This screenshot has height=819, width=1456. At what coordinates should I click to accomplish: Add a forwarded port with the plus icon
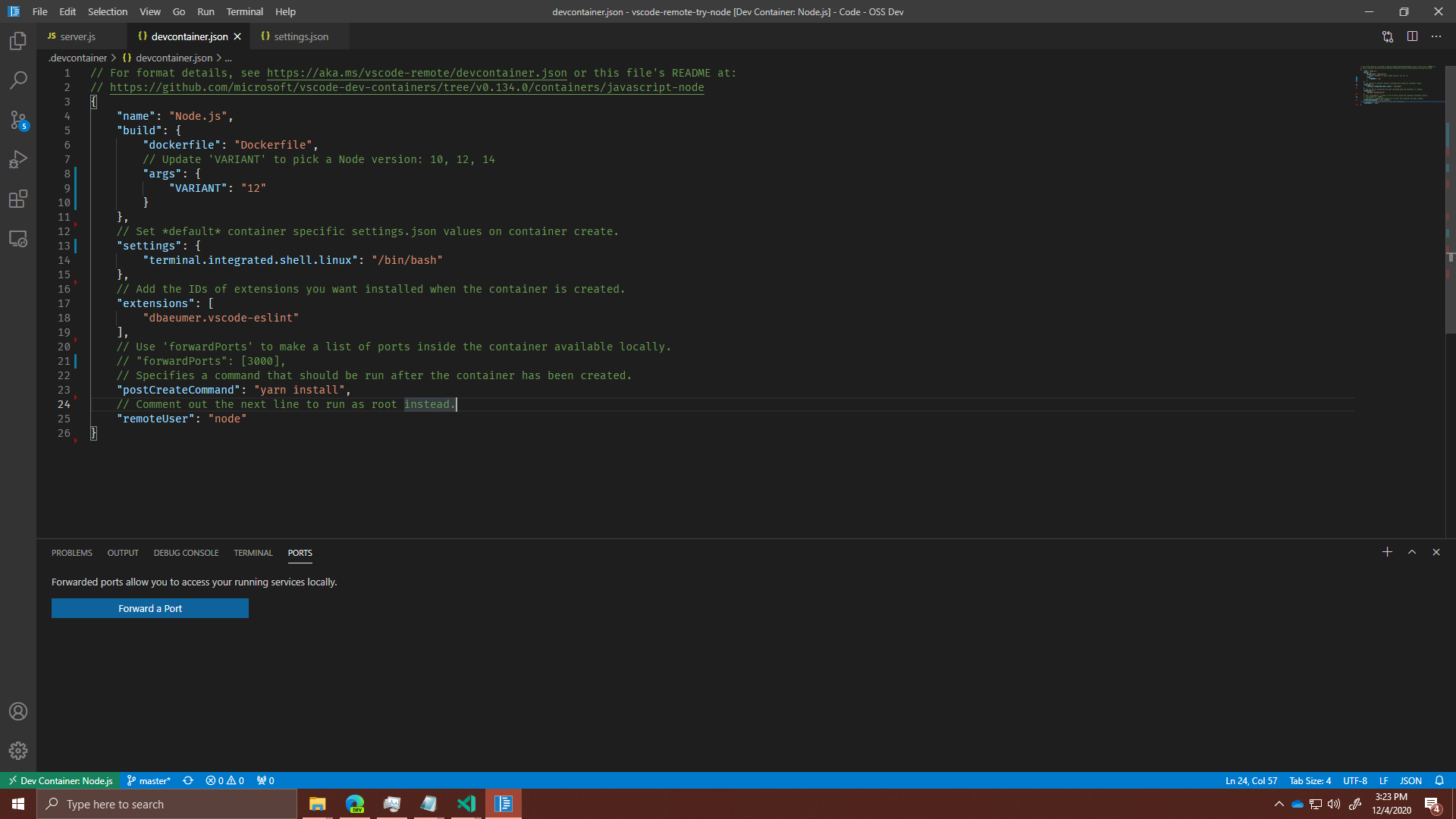1386,552
